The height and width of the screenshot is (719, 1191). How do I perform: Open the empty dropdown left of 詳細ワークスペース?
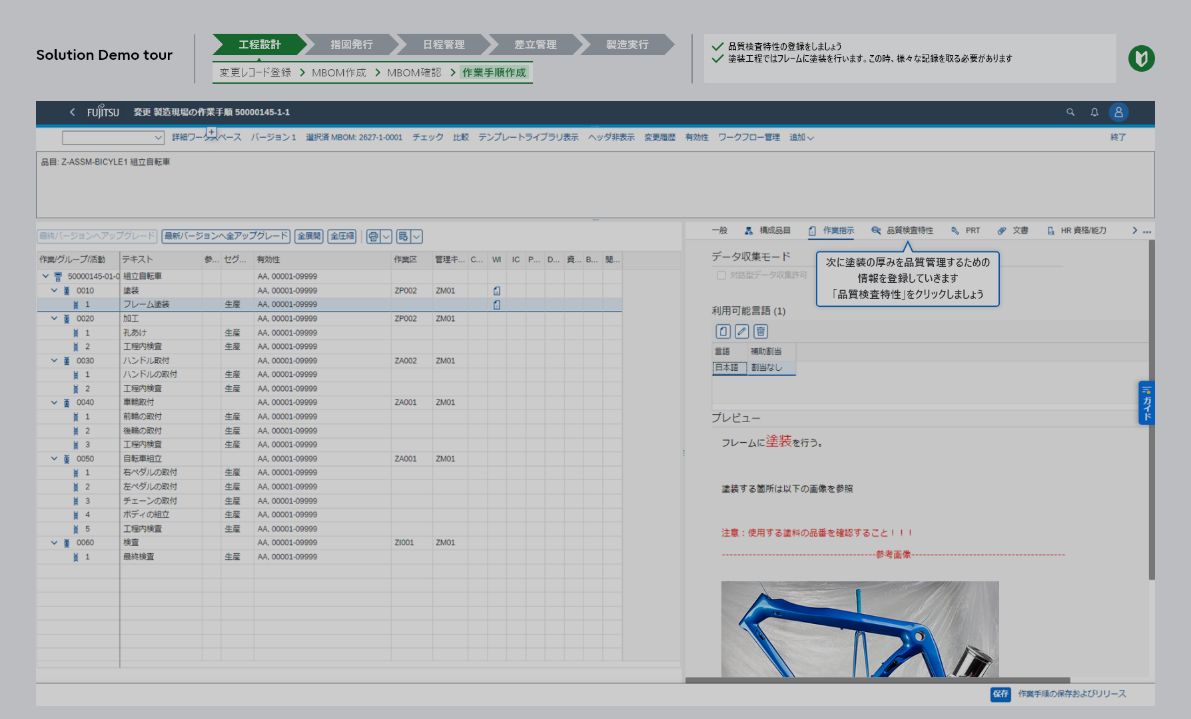click(x=113, y=137)
